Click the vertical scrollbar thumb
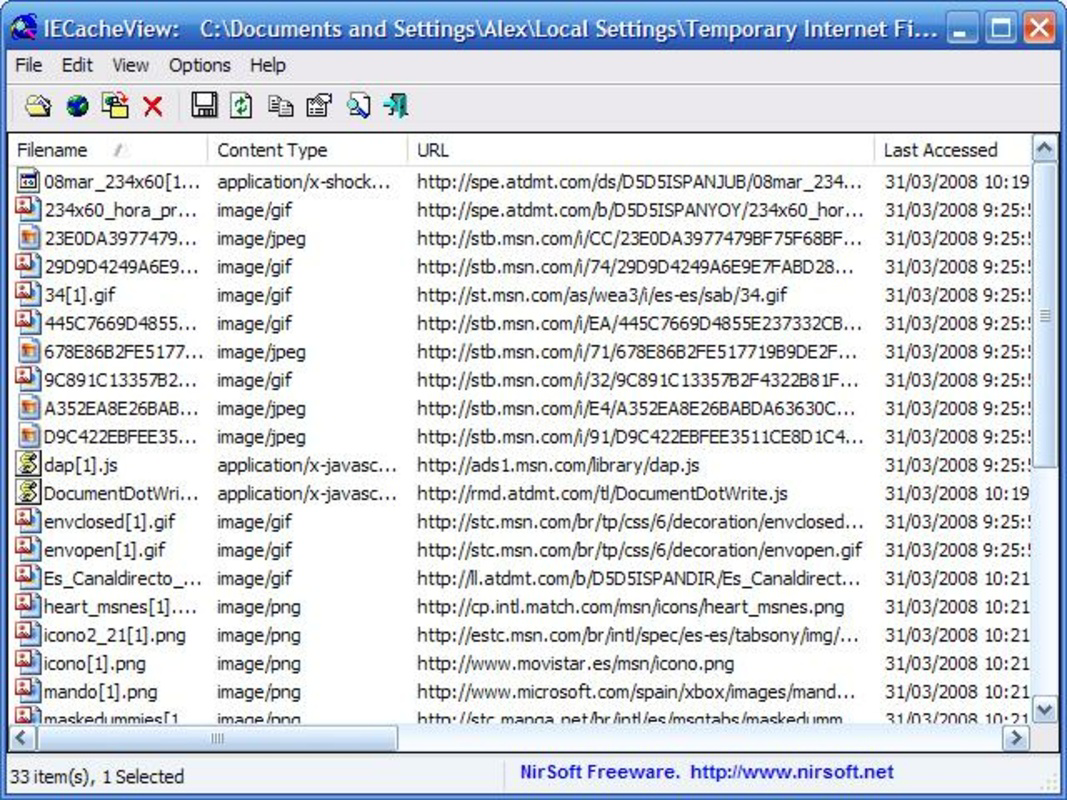 coord(1045,314)
